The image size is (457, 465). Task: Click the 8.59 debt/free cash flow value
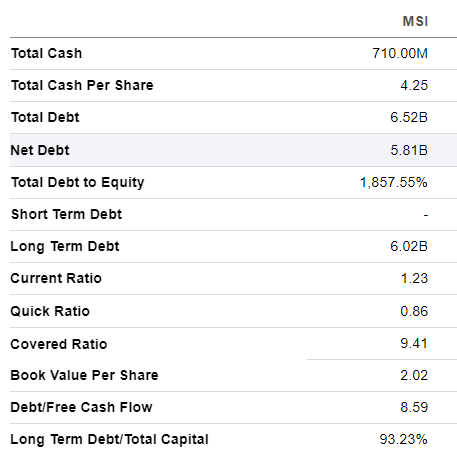point(414,407)
